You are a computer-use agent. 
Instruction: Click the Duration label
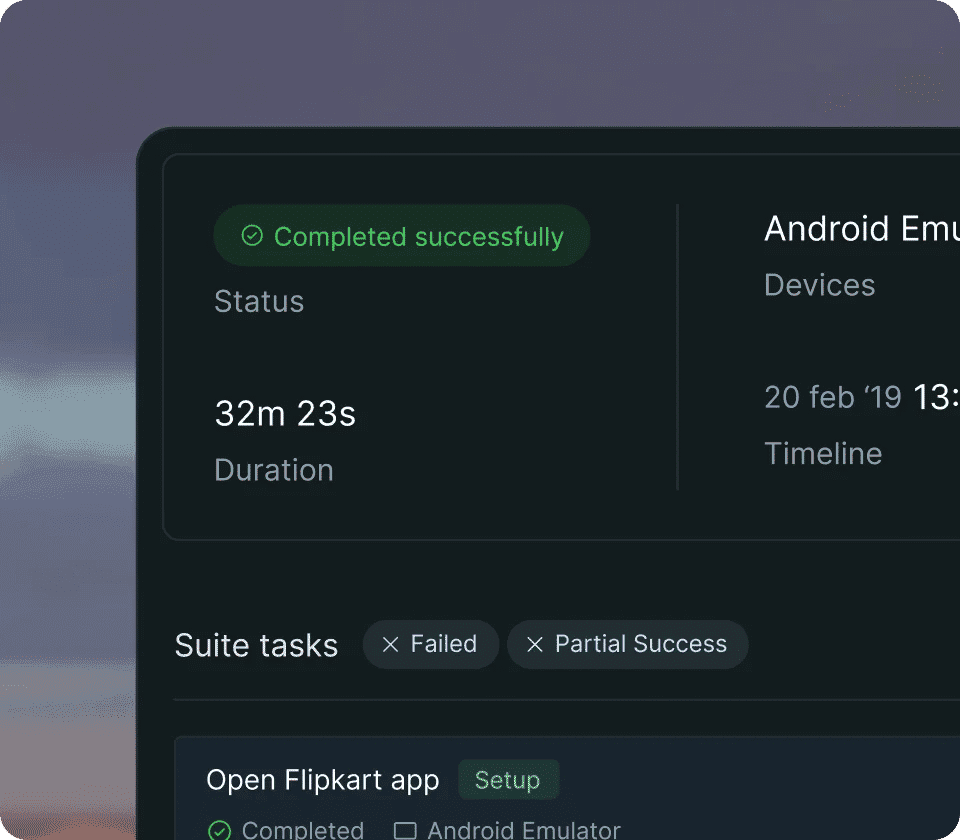(274, 470)
